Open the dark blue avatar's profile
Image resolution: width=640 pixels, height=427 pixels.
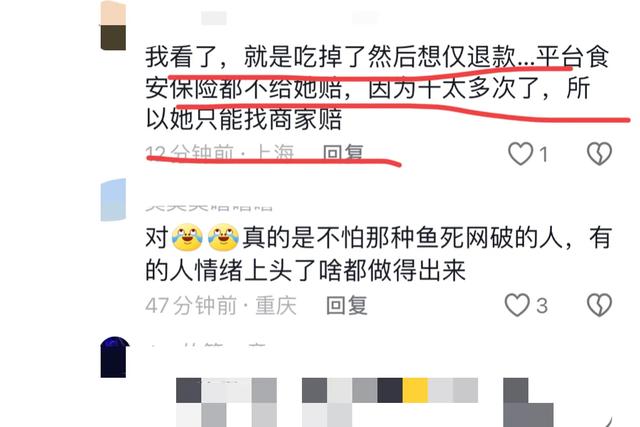[114, 357]
